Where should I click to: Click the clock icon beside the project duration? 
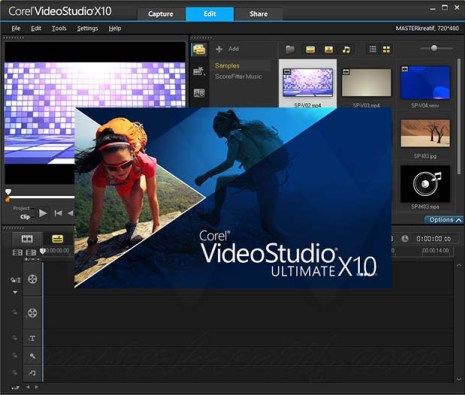coord(405,238)
